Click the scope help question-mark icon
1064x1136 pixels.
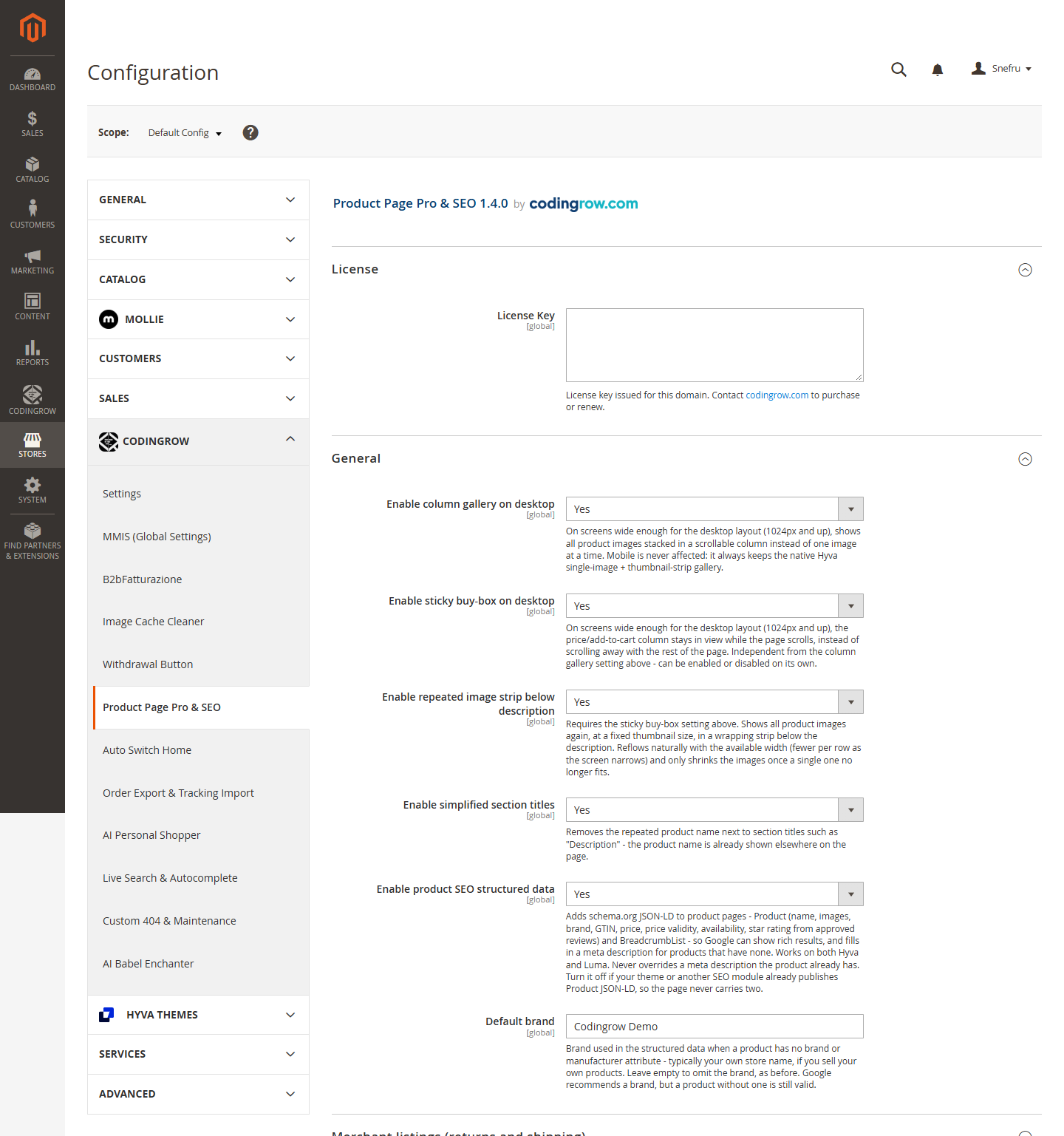pos(250,132)
